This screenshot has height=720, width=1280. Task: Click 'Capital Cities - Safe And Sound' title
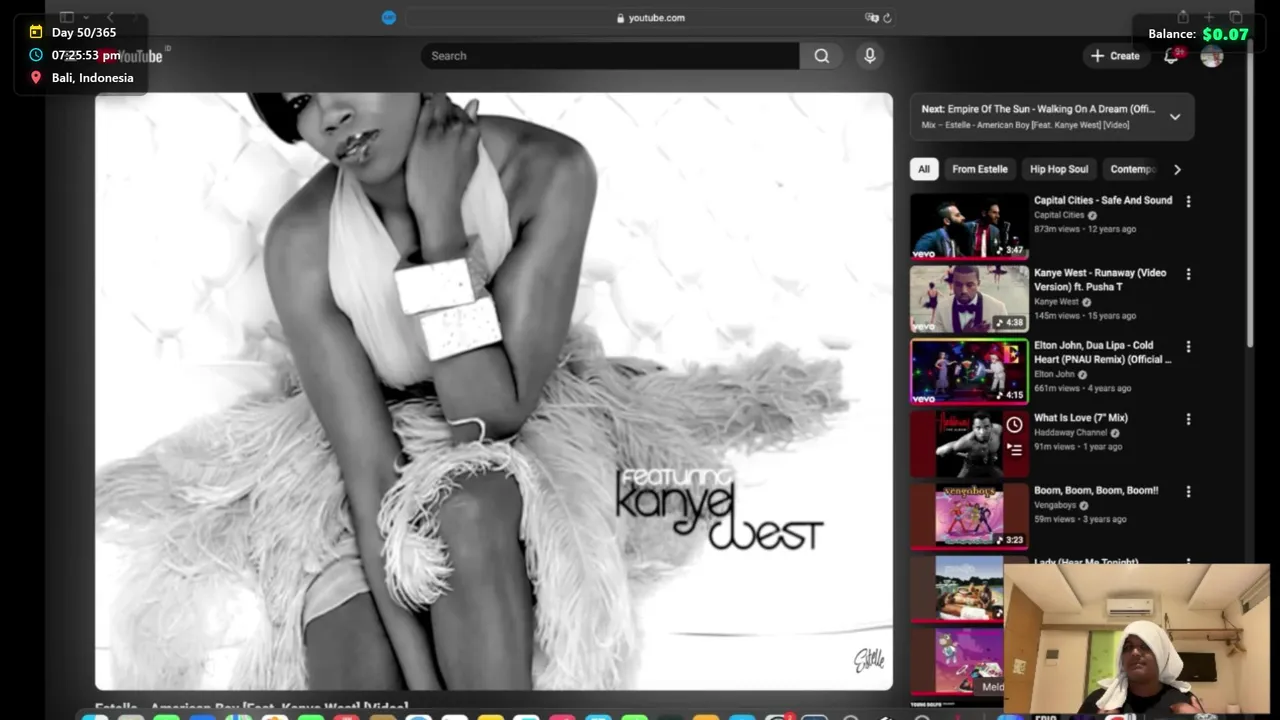1103,200
